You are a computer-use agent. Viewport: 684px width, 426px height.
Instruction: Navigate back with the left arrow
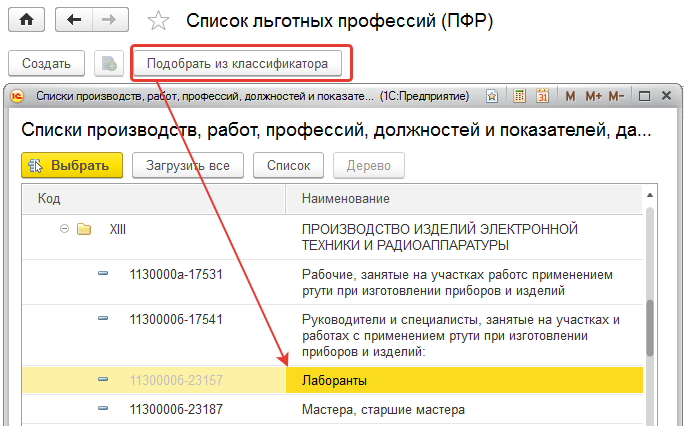point(74,20)
